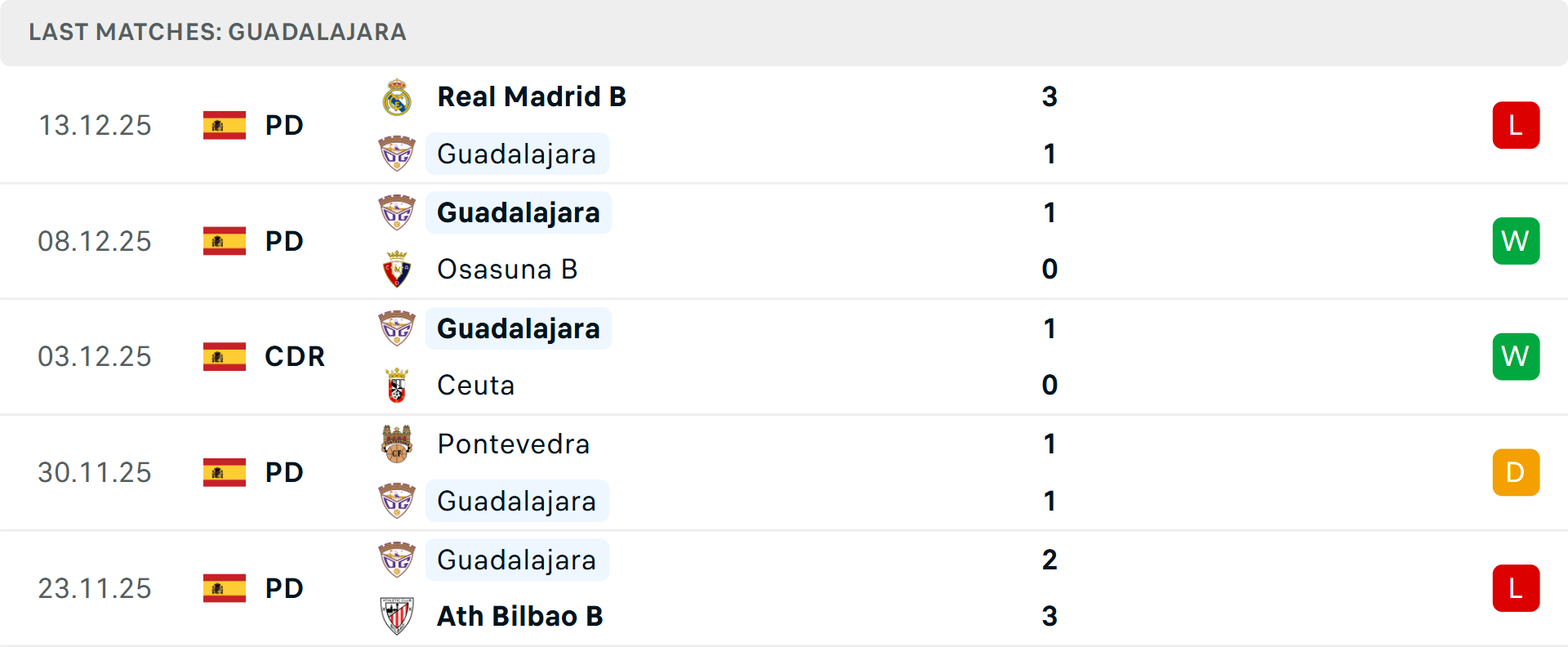Click Guadalajara crest in the 13.12.25 match
Screen dimensions: 1568x647
[397, 154]
